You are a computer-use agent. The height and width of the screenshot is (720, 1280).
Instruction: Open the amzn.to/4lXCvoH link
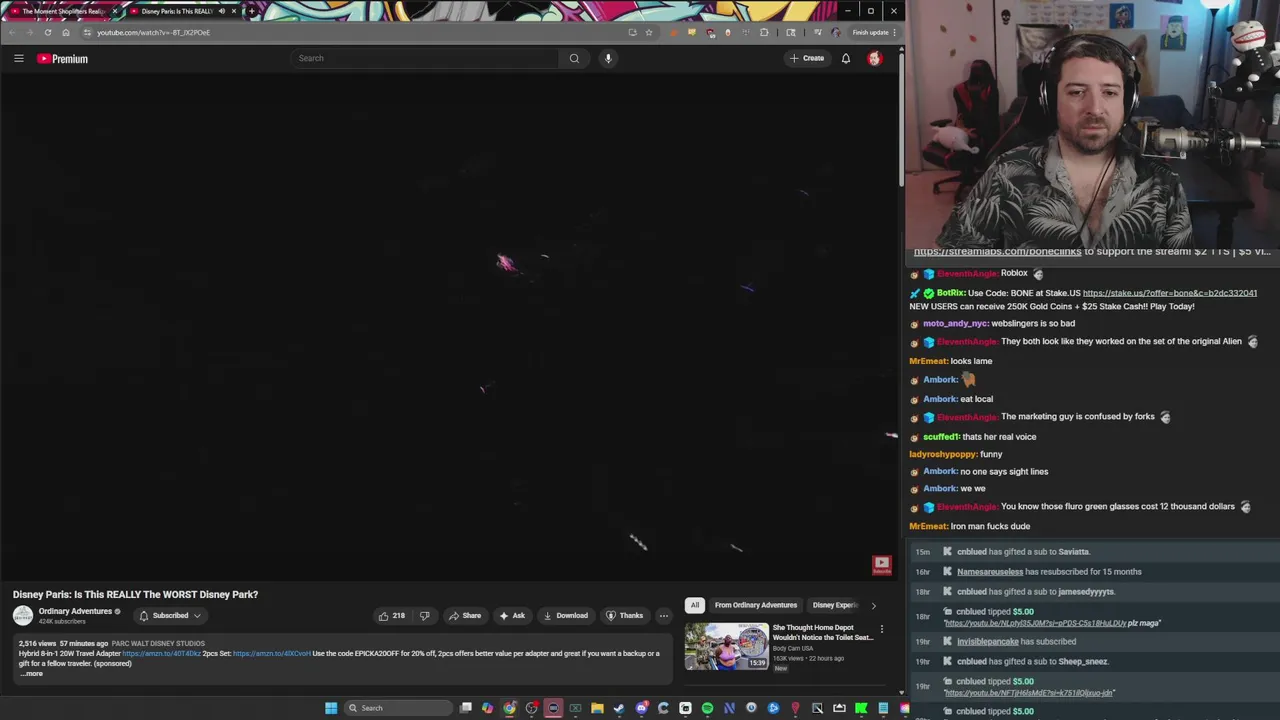271,654
